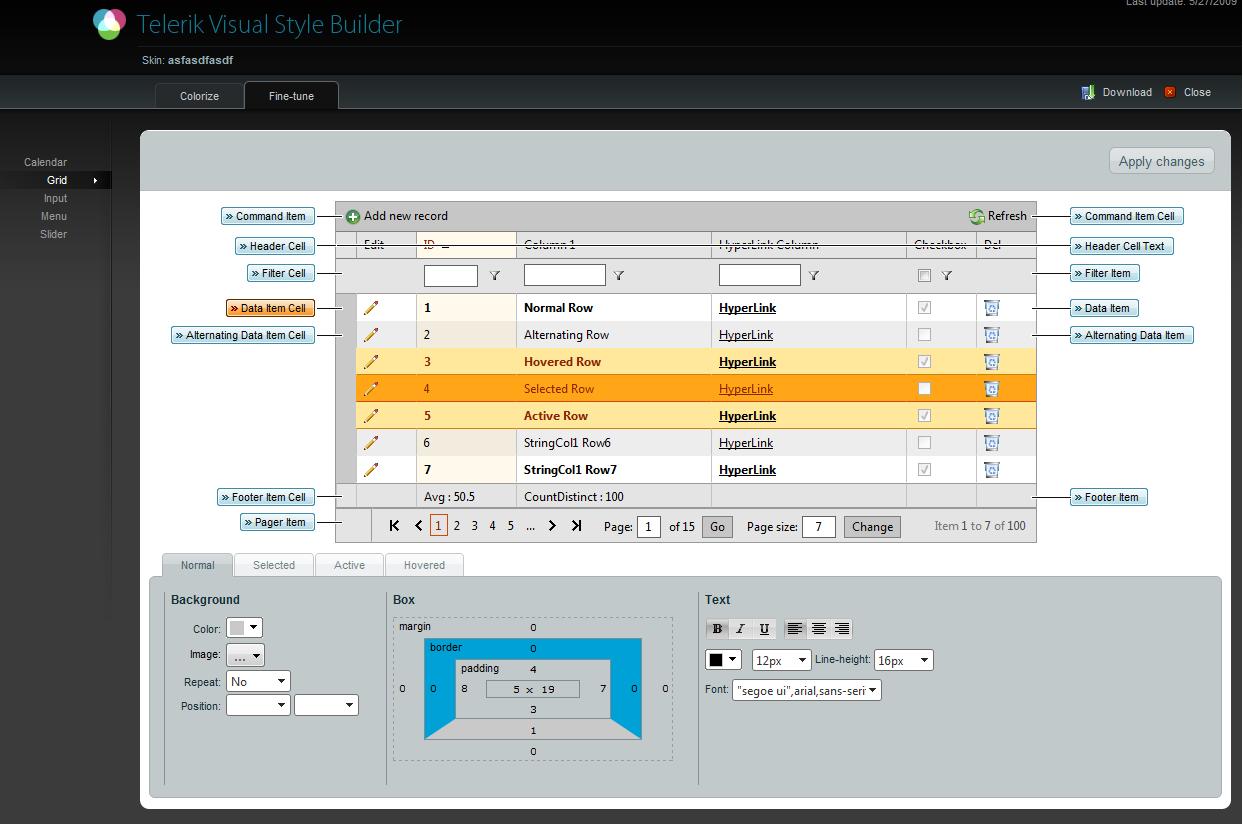The height and width of the screenshot is (824, 1243).
Task: Open the Repeat dropdown showing No
Action: [258, 681]
